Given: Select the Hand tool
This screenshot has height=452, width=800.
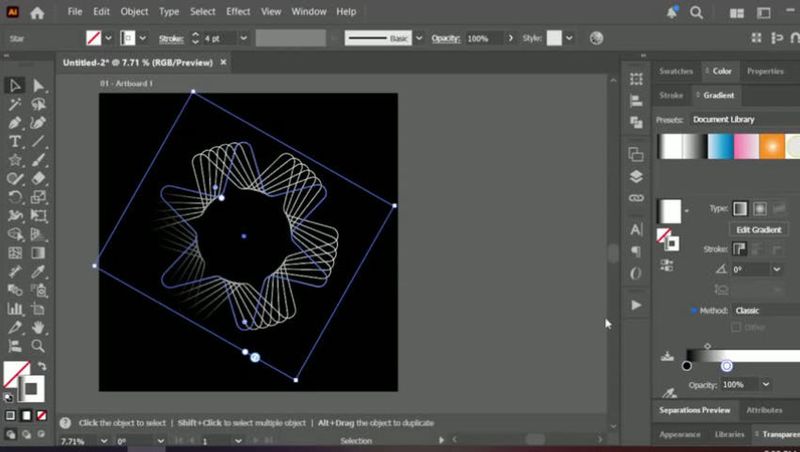Looking at the screenshot, I should (38, 327).
